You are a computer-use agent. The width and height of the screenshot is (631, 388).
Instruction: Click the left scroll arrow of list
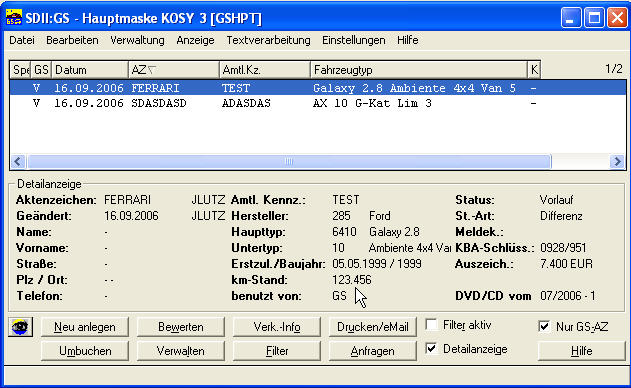coord(18,162)
